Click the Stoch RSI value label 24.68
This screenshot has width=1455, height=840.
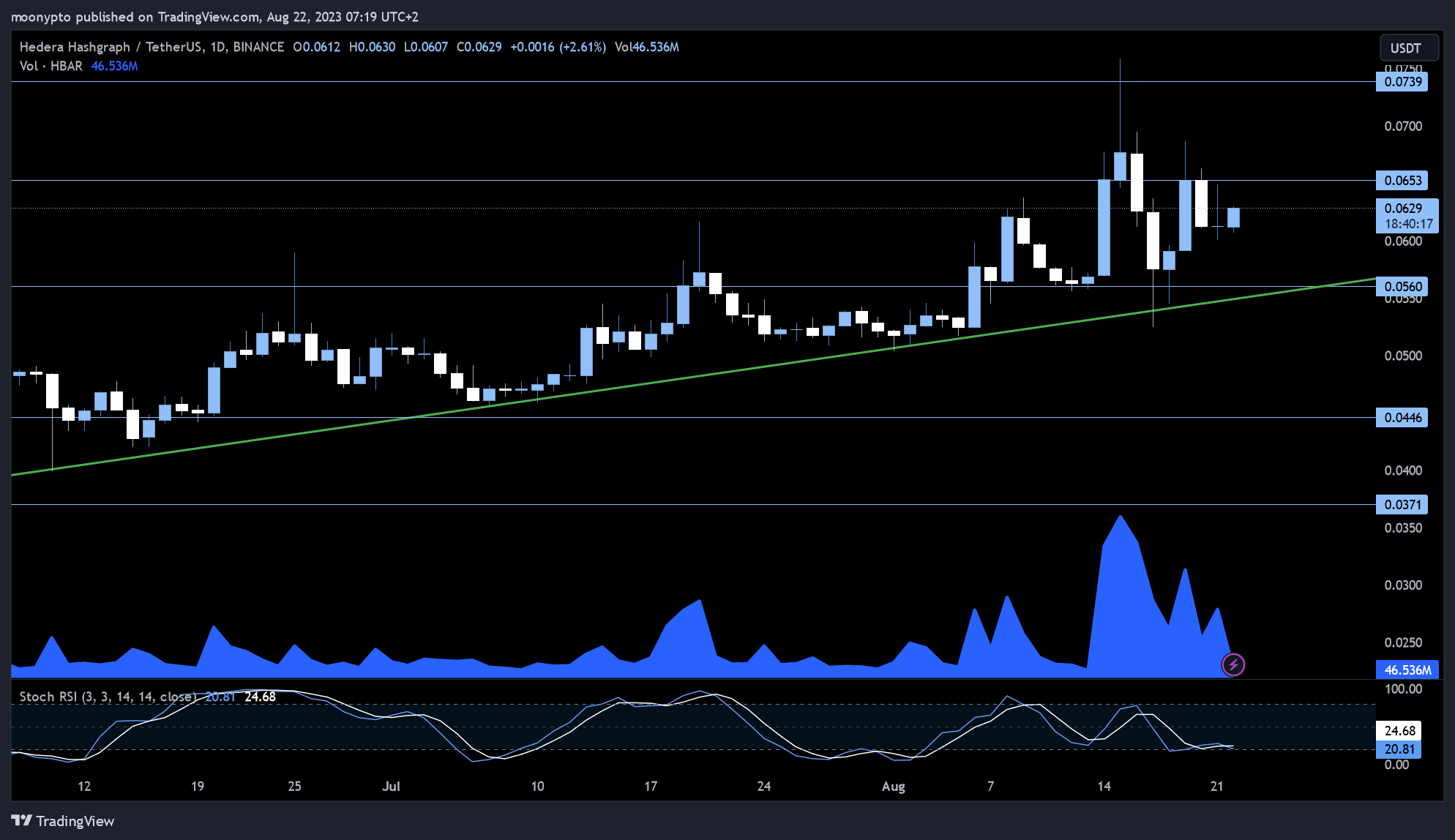tap(1399, 730)
